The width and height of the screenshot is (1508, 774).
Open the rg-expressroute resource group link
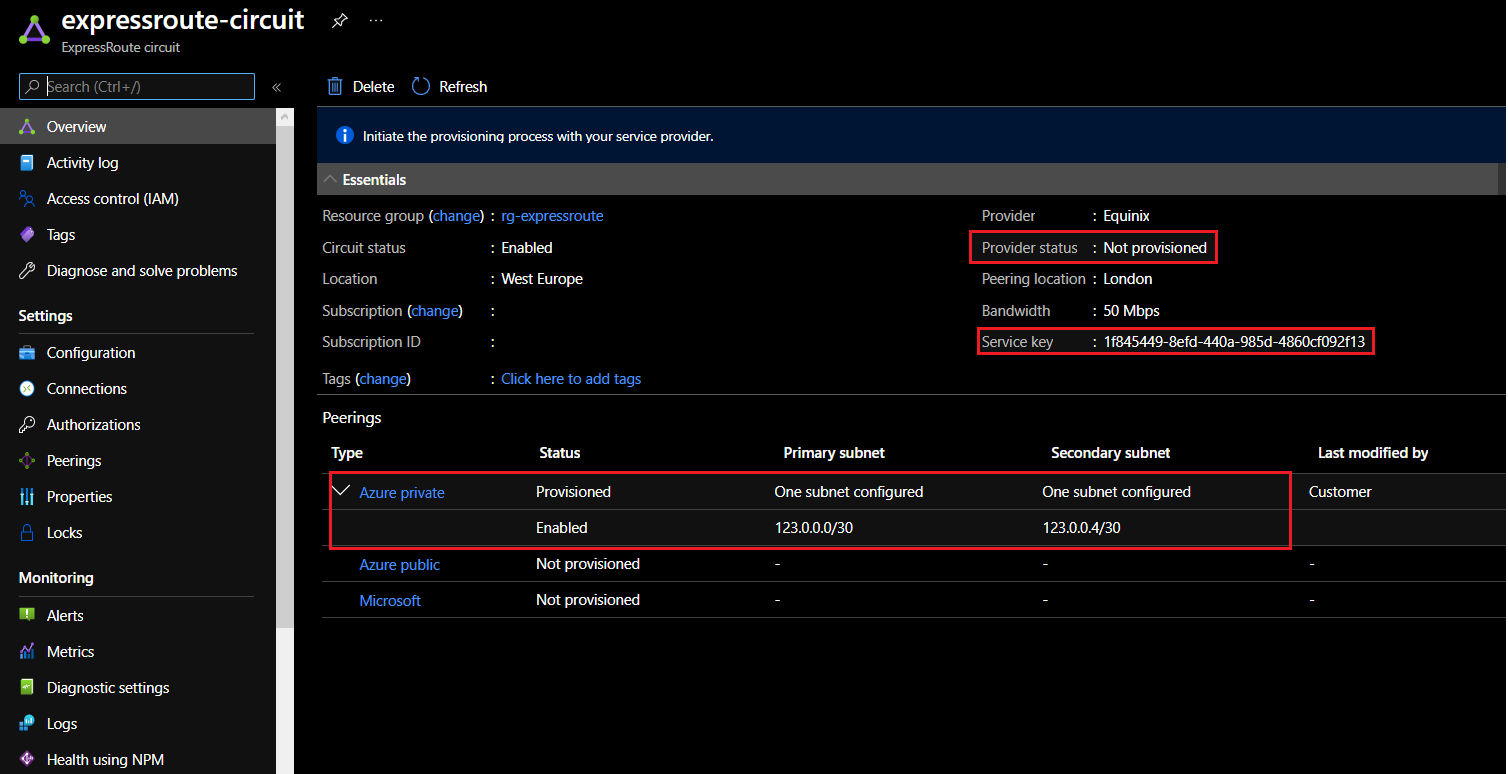pyautogui.click(x=552, y=216)
